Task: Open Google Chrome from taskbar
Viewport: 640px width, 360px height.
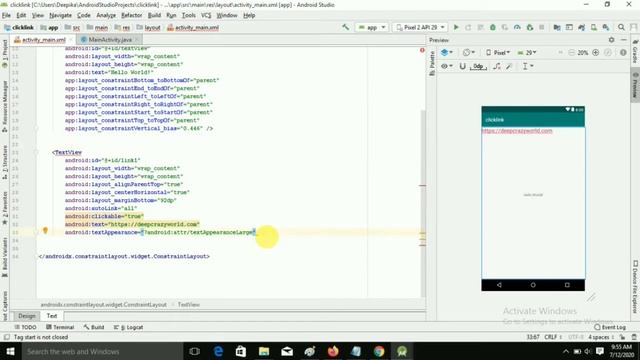Action: coord(379,351)
